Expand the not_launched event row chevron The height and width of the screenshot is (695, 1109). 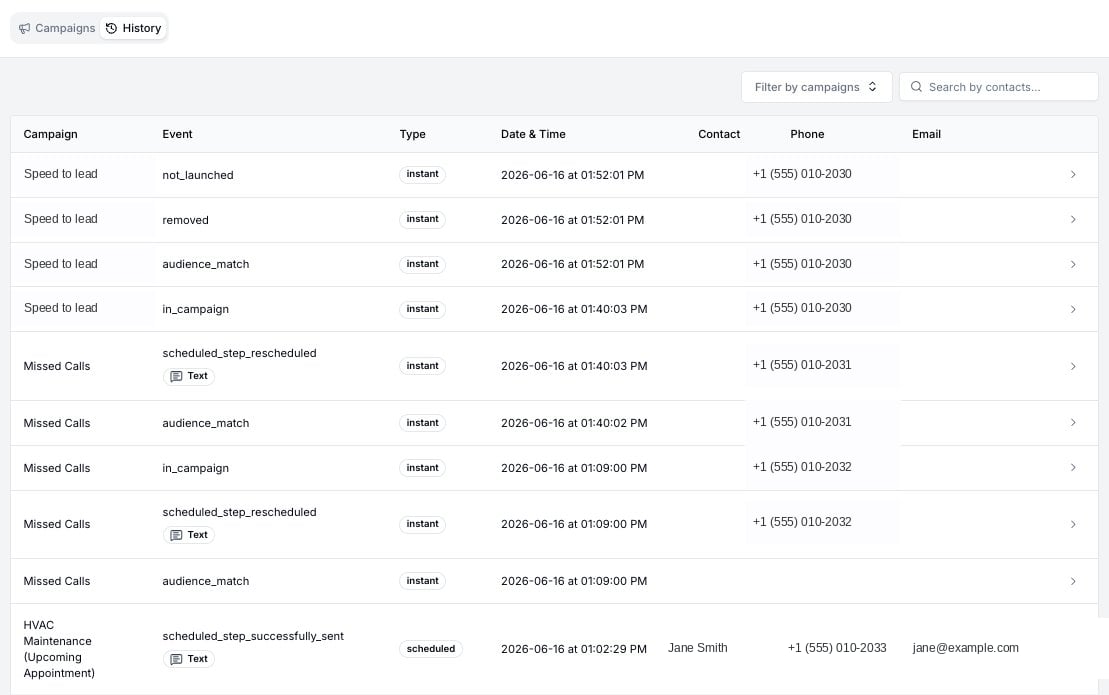(1073, 175)
